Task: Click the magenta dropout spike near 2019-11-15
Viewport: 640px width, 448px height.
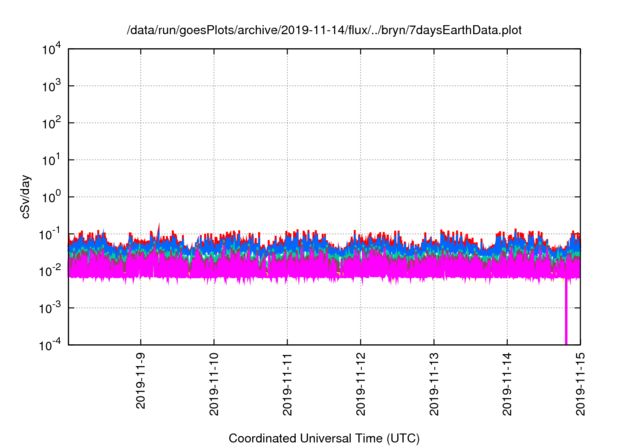Action: (566, 312)
